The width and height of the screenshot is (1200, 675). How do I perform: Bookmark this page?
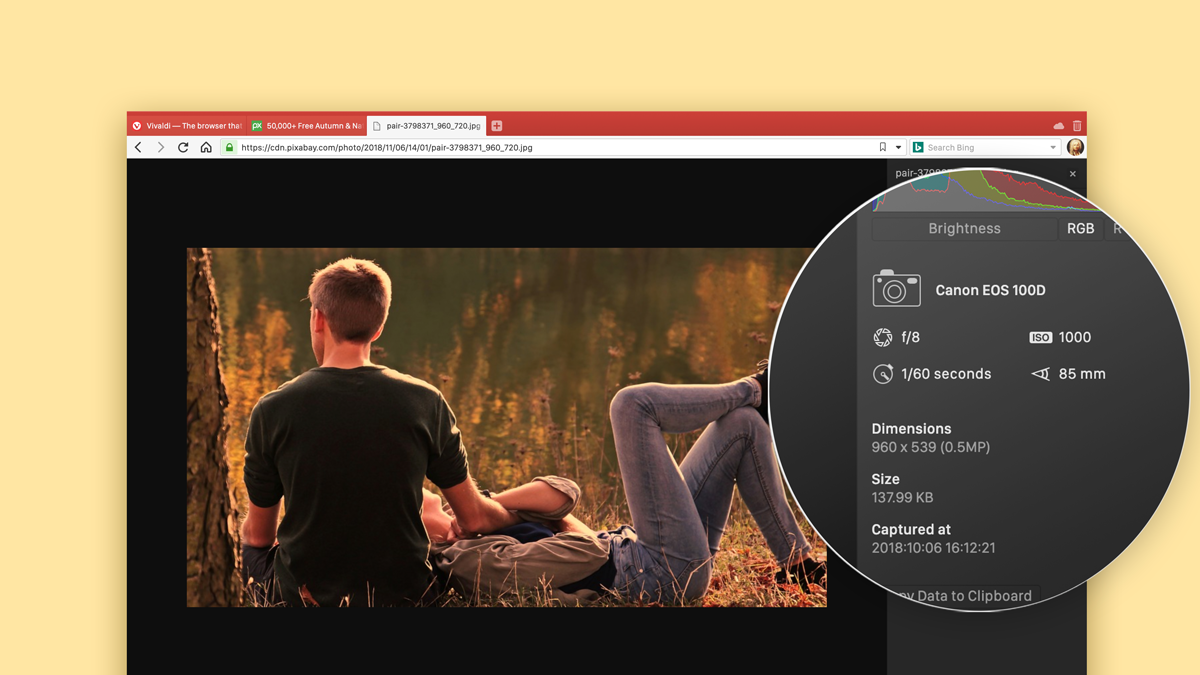point(882,147)
